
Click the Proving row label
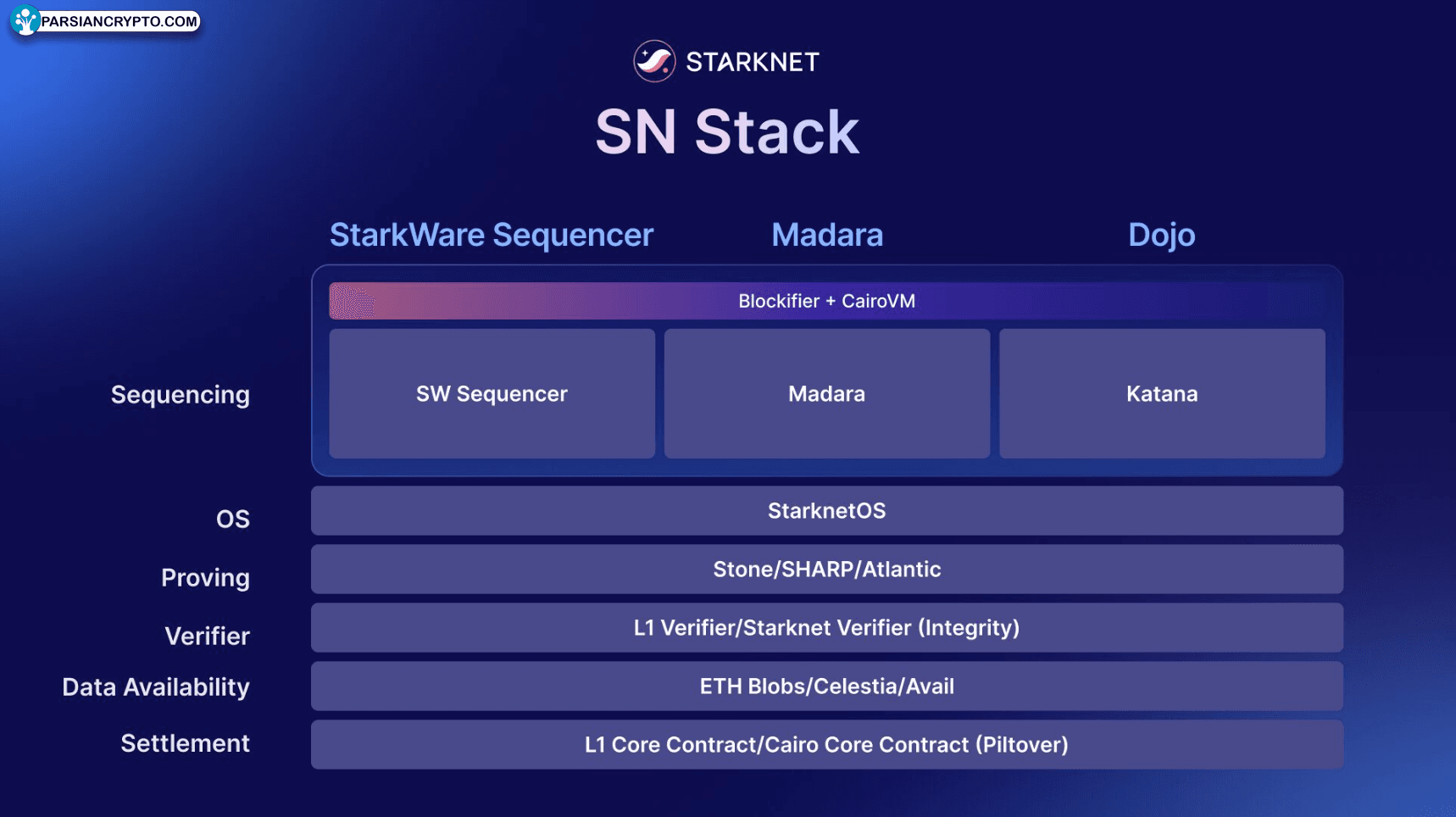click(x=206, y=578)
